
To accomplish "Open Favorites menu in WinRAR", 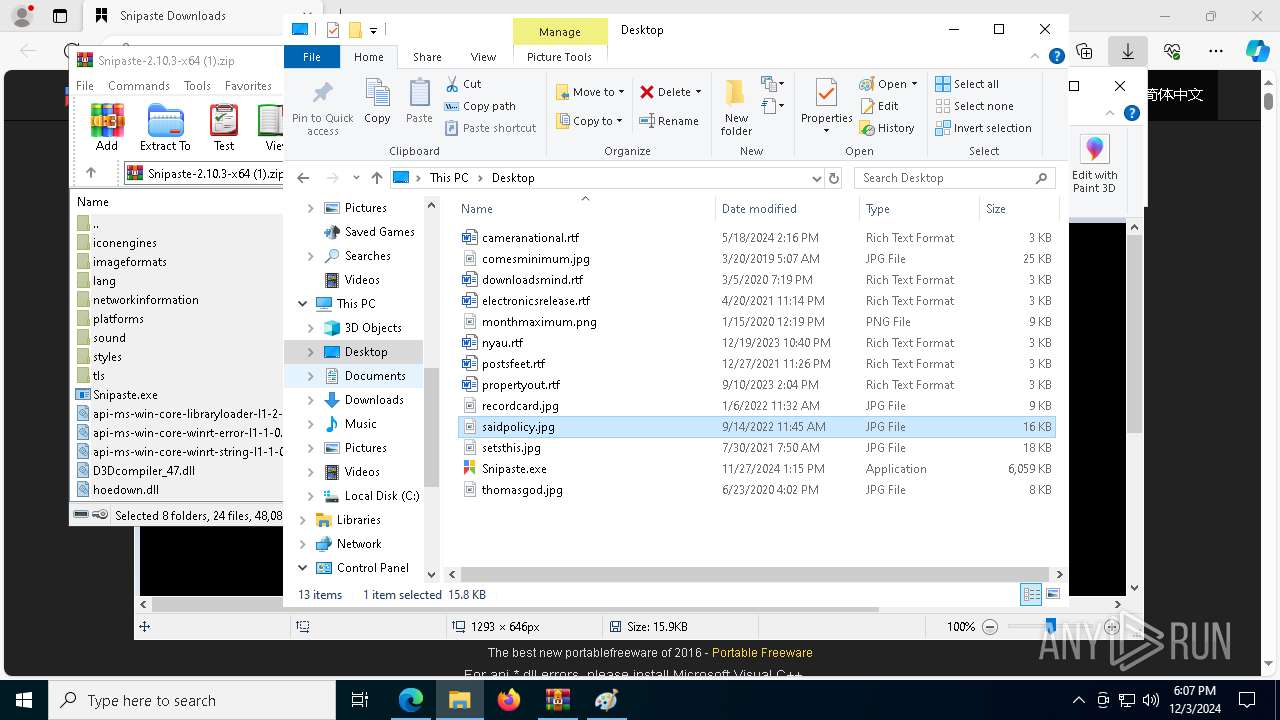I will pos(248,86).
